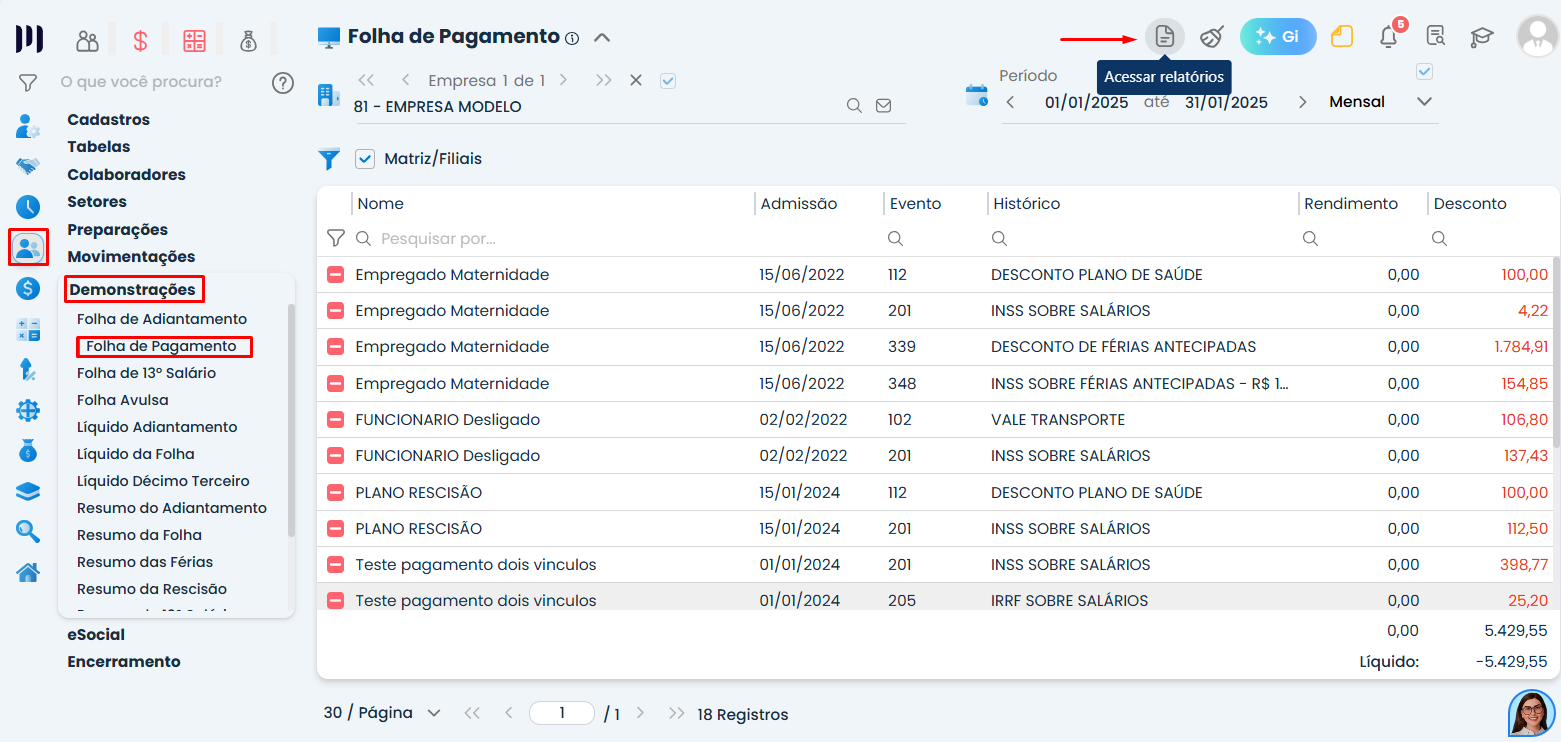The image size is (1561, 742).
Task: Open the 30 / Página page size dropdown
Action: click(x=382, y=713)
